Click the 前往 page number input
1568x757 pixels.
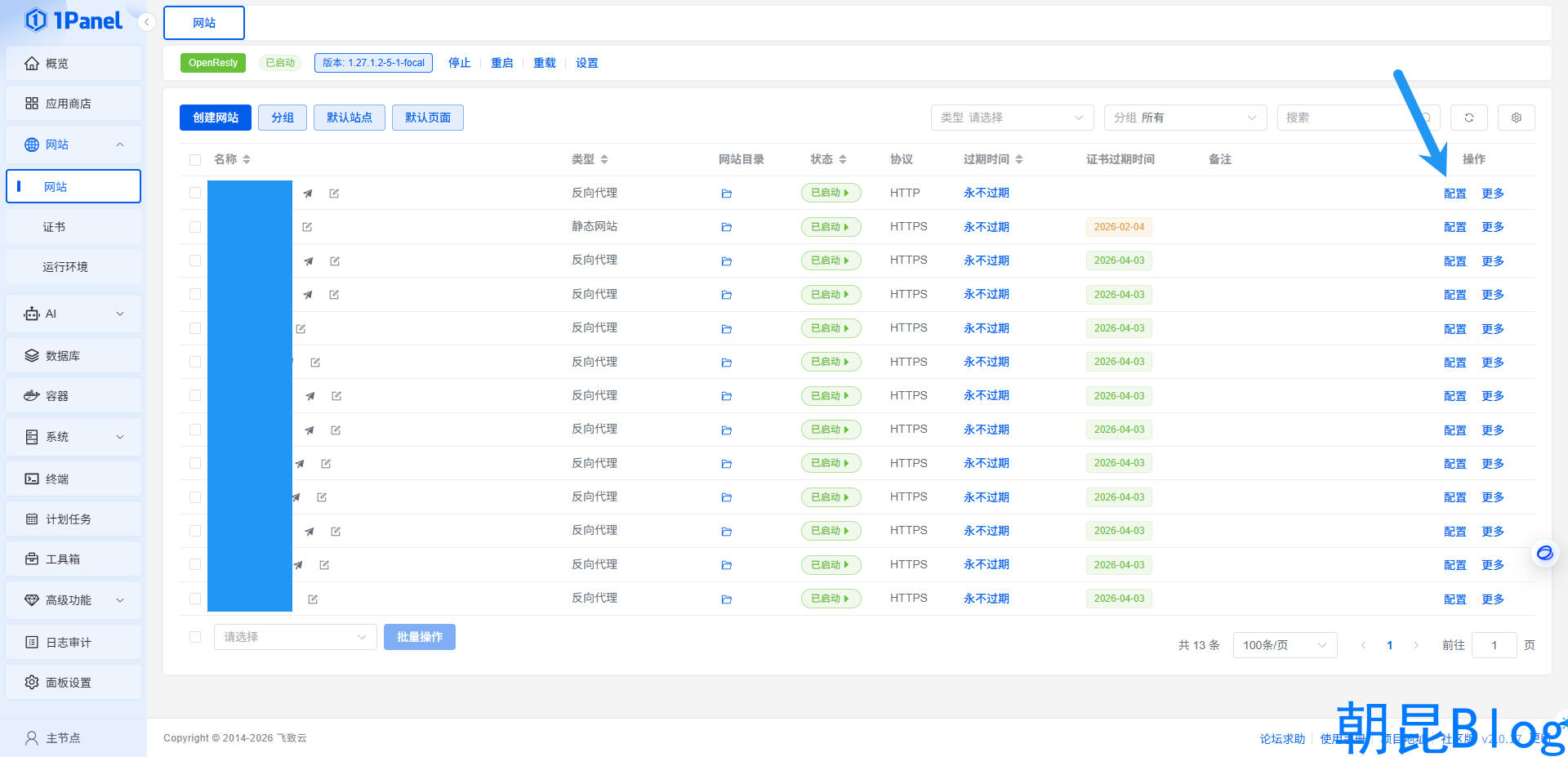[x=1494, y=645]
